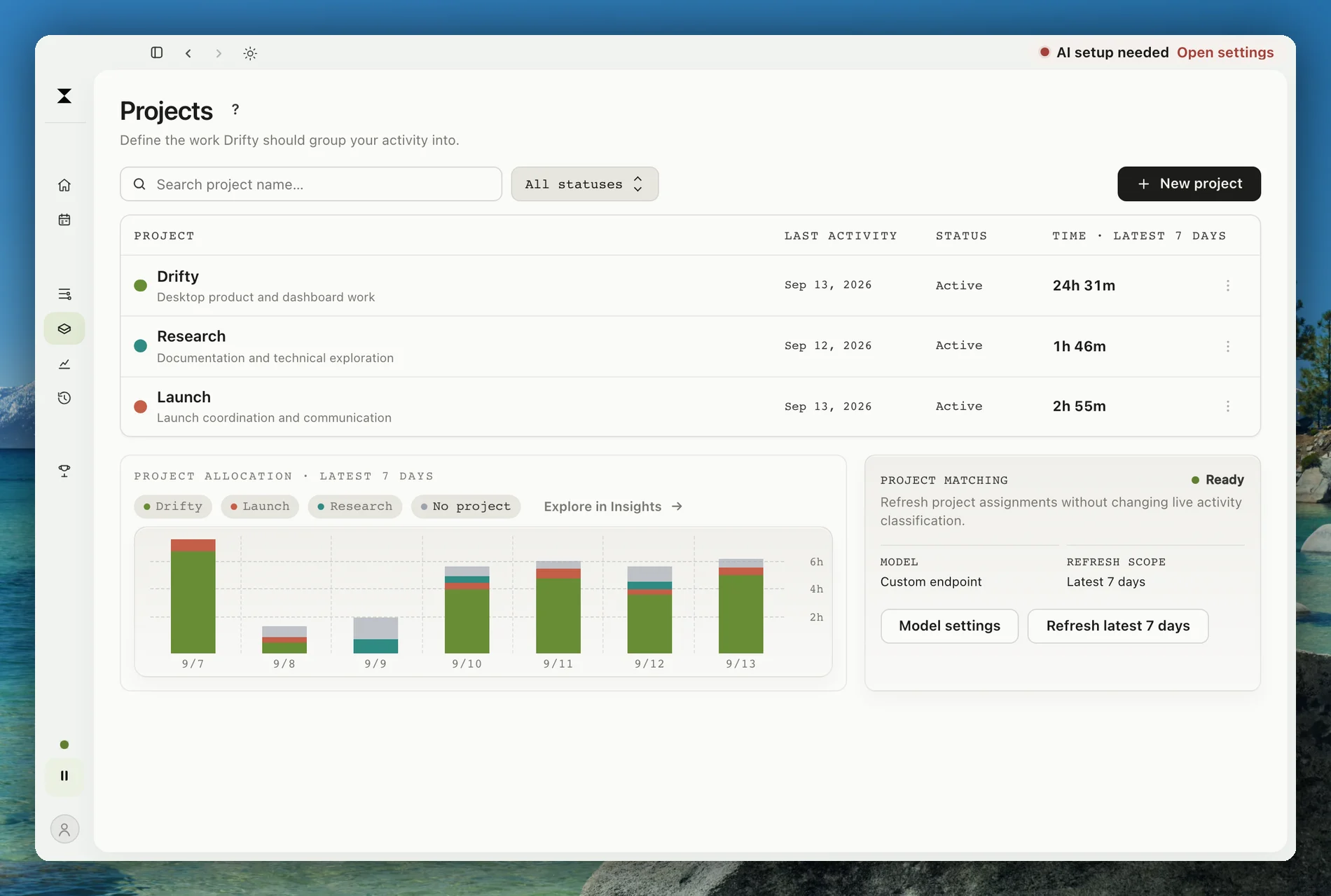Focus the Search project name field

(x=311, y=184)
